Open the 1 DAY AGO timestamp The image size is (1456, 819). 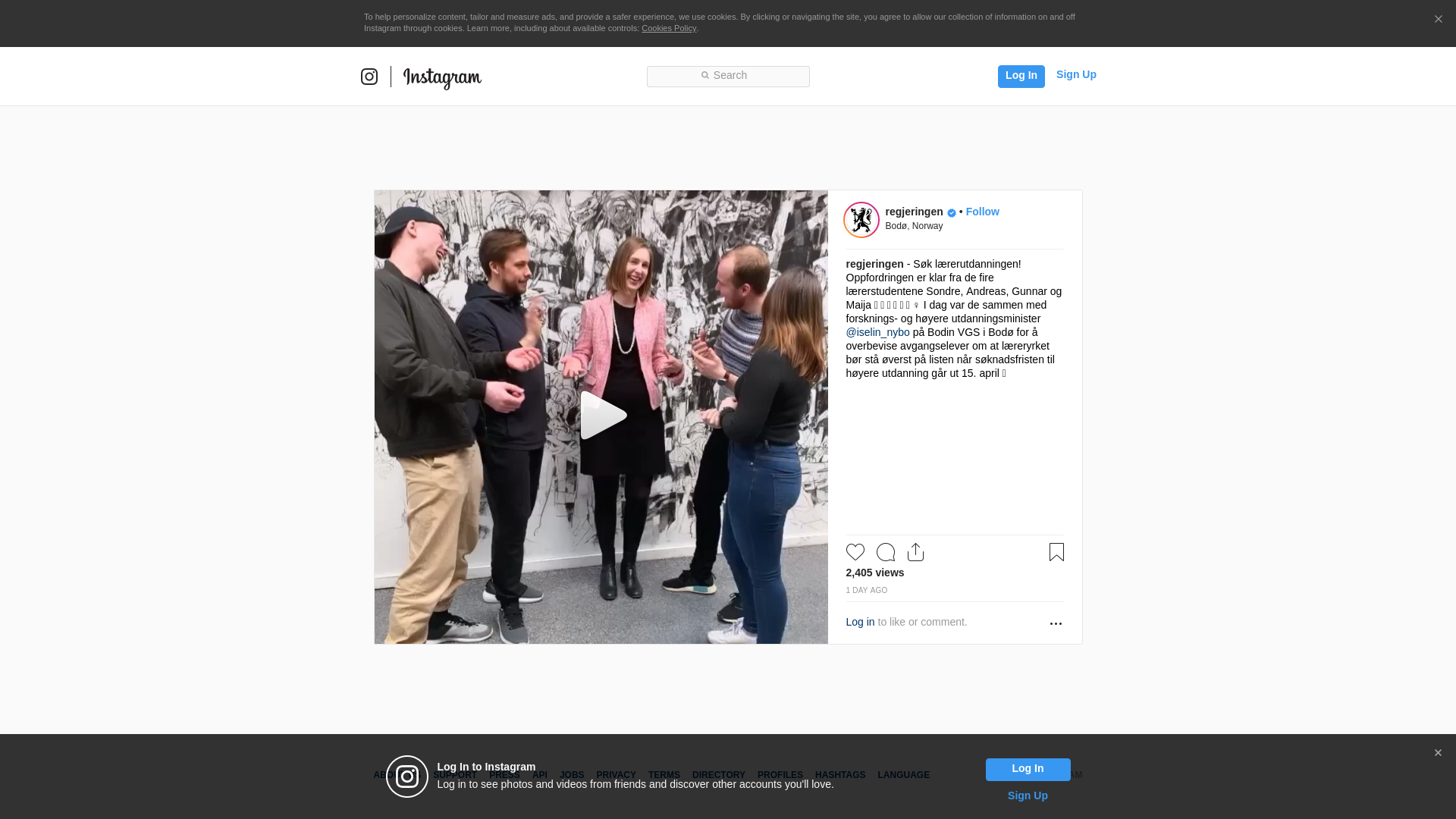click(866, 590)
